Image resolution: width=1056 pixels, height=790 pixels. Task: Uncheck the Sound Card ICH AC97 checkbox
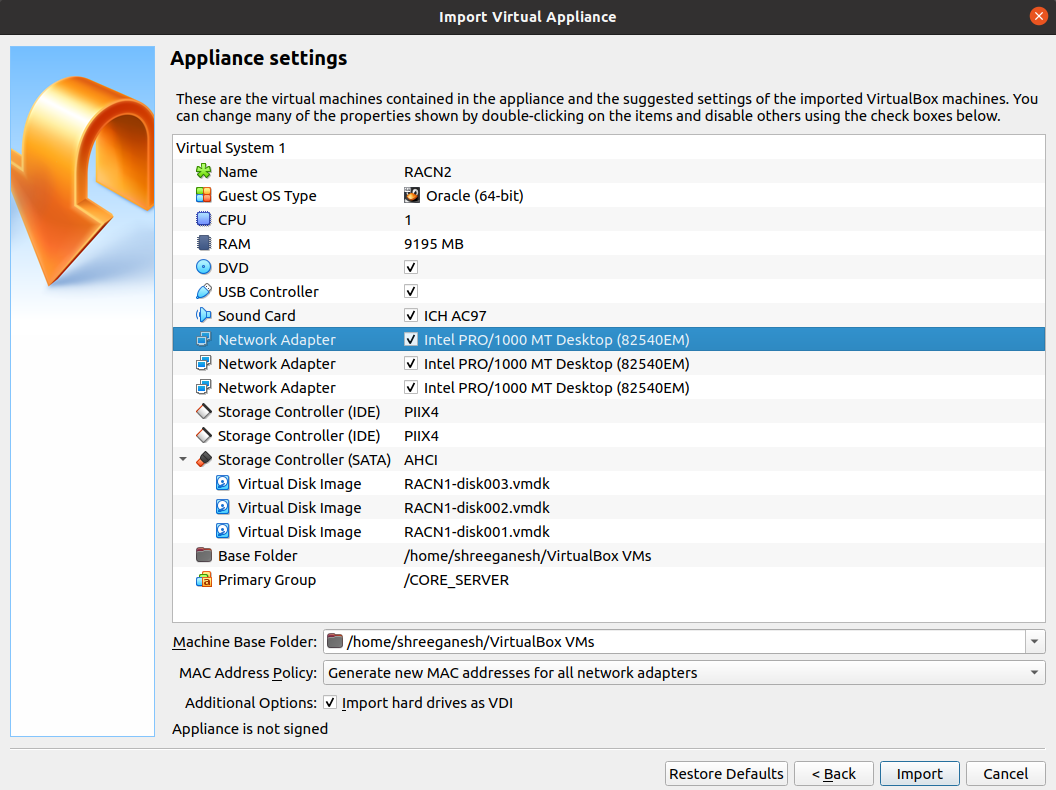pyautogui.click(x=411, y=315)
